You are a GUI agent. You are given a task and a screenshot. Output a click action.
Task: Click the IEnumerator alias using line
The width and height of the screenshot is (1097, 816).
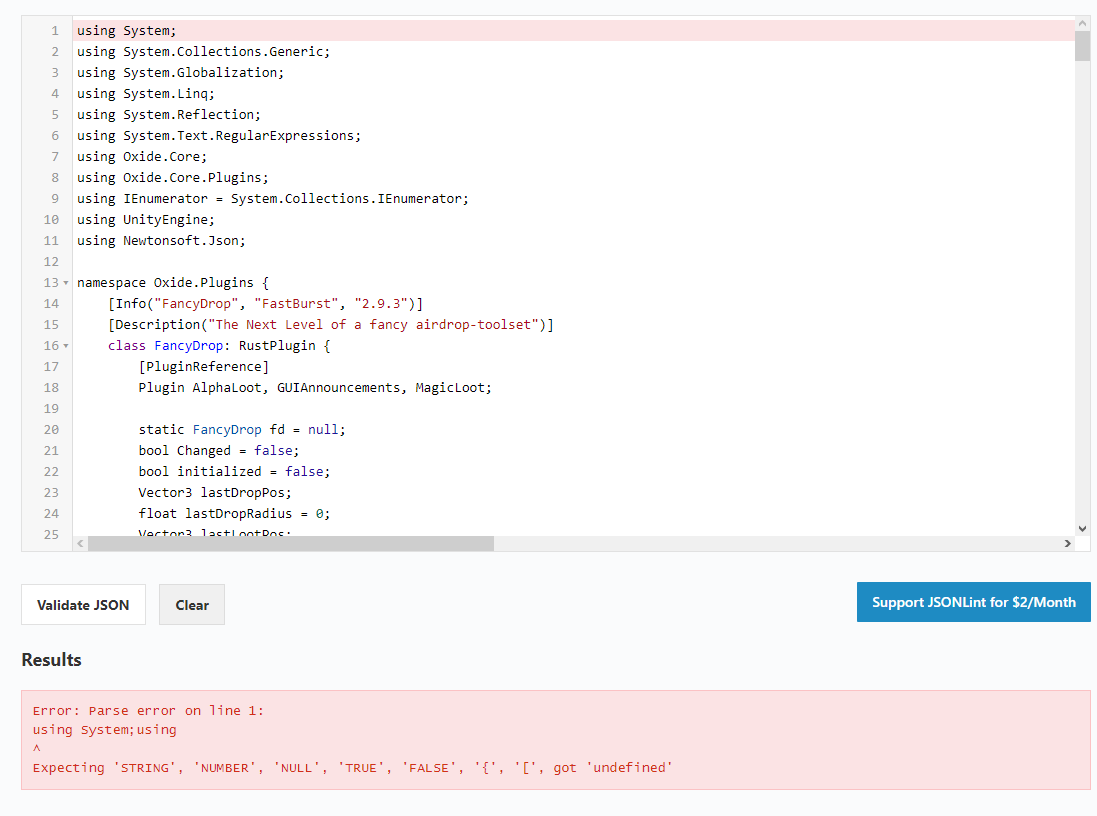pos(273,199)
